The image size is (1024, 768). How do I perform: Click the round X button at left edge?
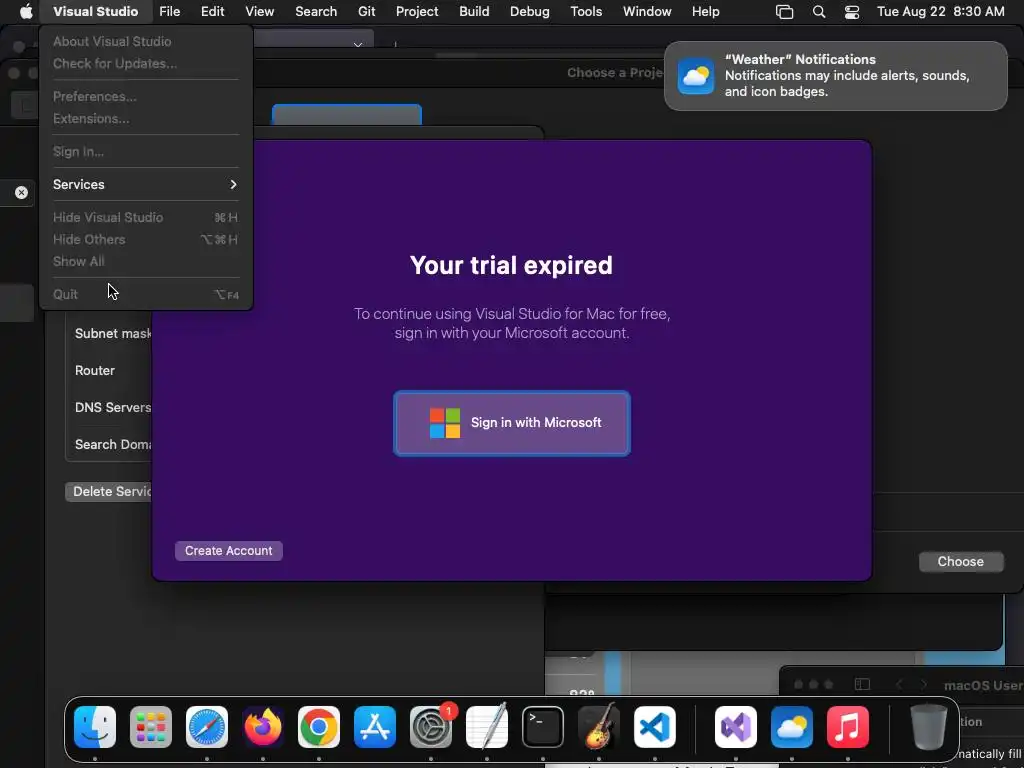pos(22,192)
